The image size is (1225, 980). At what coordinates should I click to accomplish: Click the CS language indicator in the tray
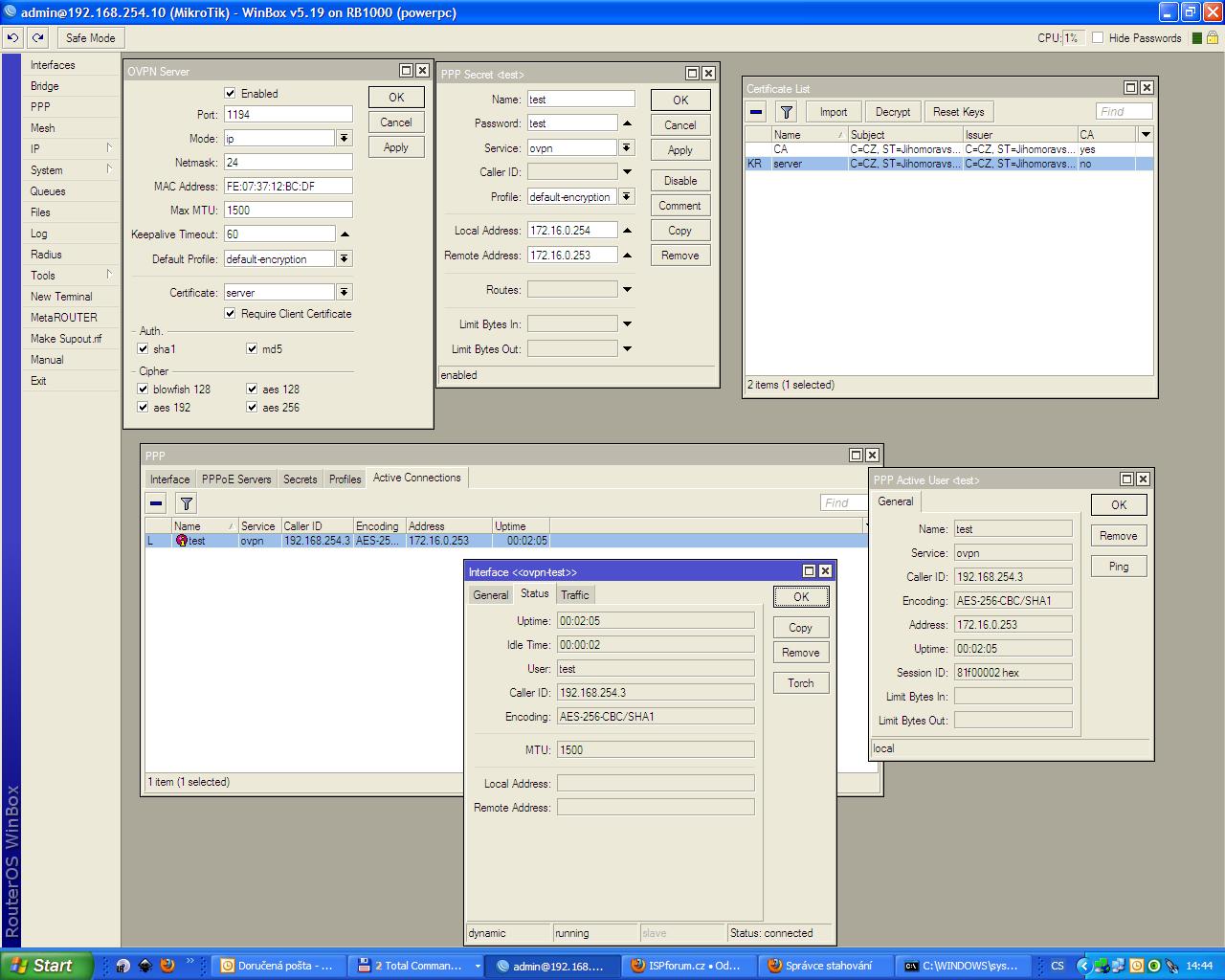[x=1058, y=966]
